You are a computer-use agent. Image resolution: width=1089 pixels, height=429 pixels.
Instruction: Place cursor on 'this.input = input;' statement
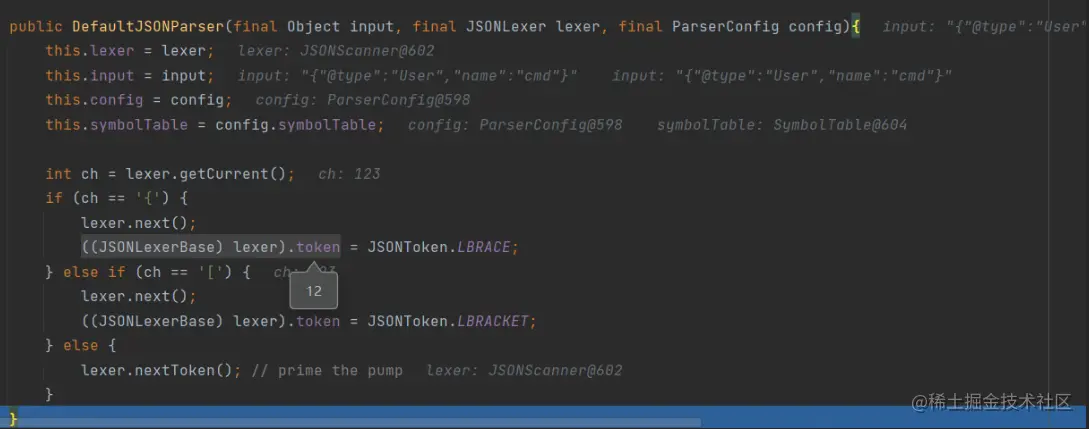click(x=130, y=76)
